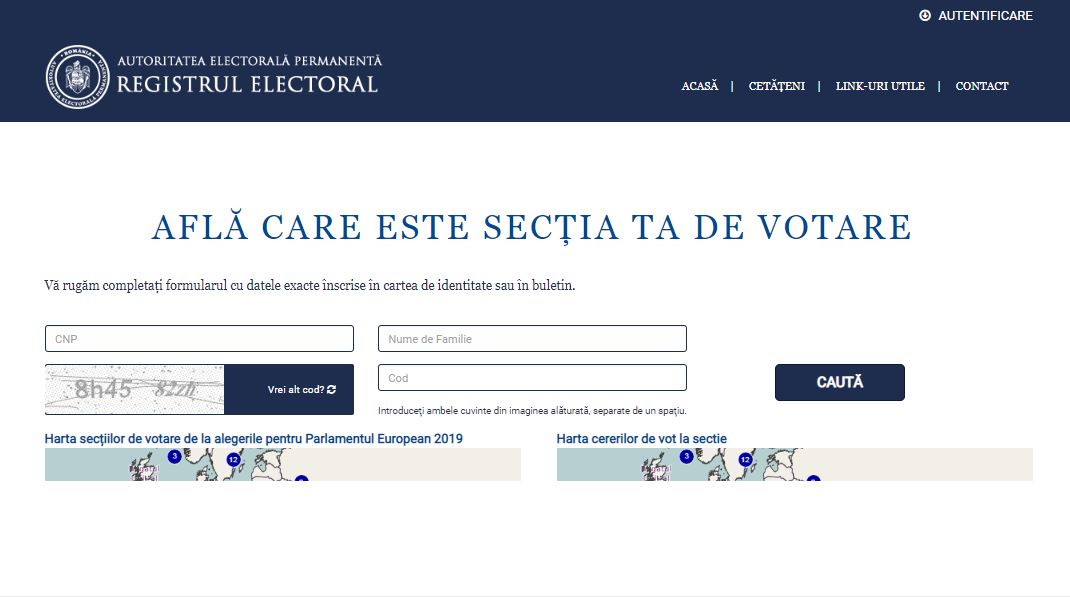Viewport: 1070px width, 597px height.
Task: Click the refresh captcha icon
Action: coord(332,390)
